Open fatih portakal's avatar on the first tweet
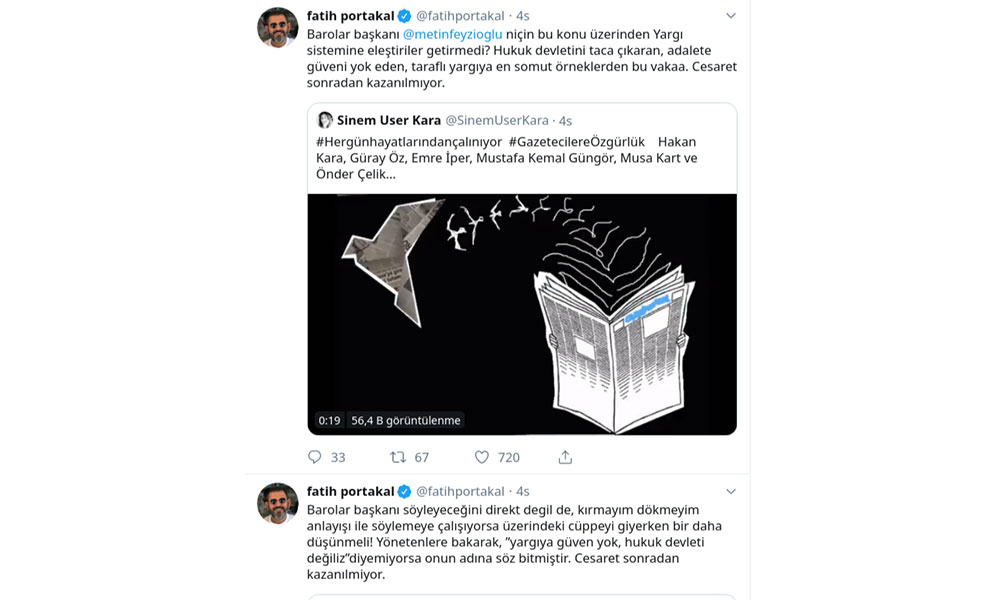Viewport: 1000px width, 600px height. pyautogui.click(x=277, y=27)
